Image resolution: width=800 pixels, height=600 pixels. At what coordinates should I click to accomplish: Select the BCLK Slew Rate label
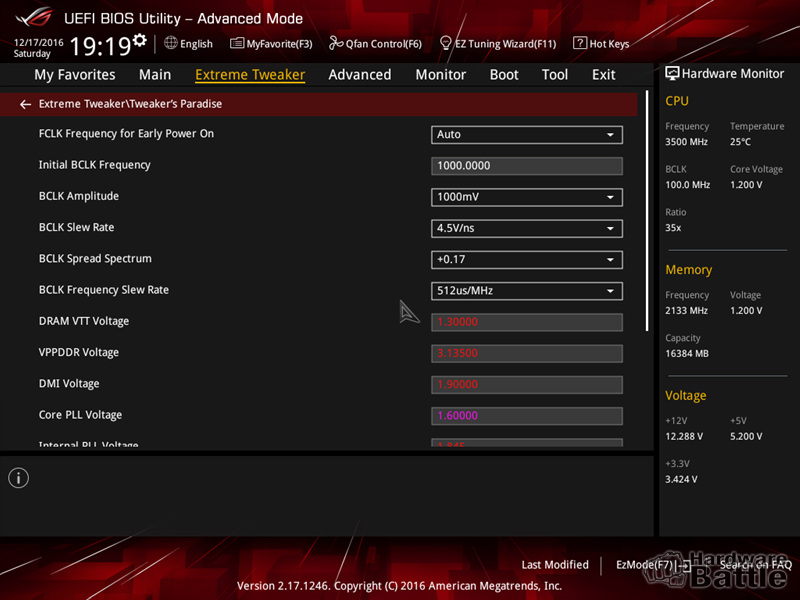[x=76, y=228]
